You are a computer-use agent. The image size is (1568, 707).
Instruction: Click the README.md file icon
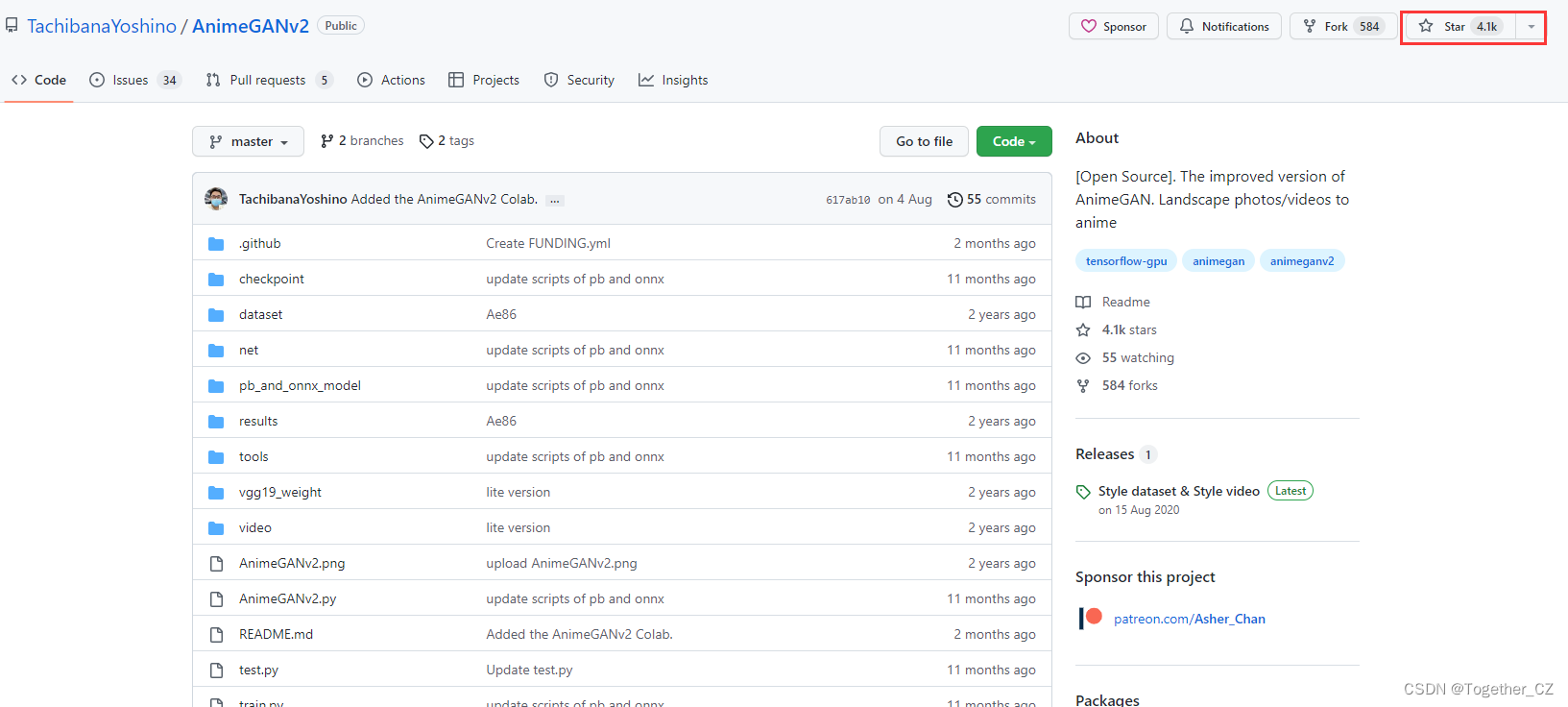(x=216, y=635)
